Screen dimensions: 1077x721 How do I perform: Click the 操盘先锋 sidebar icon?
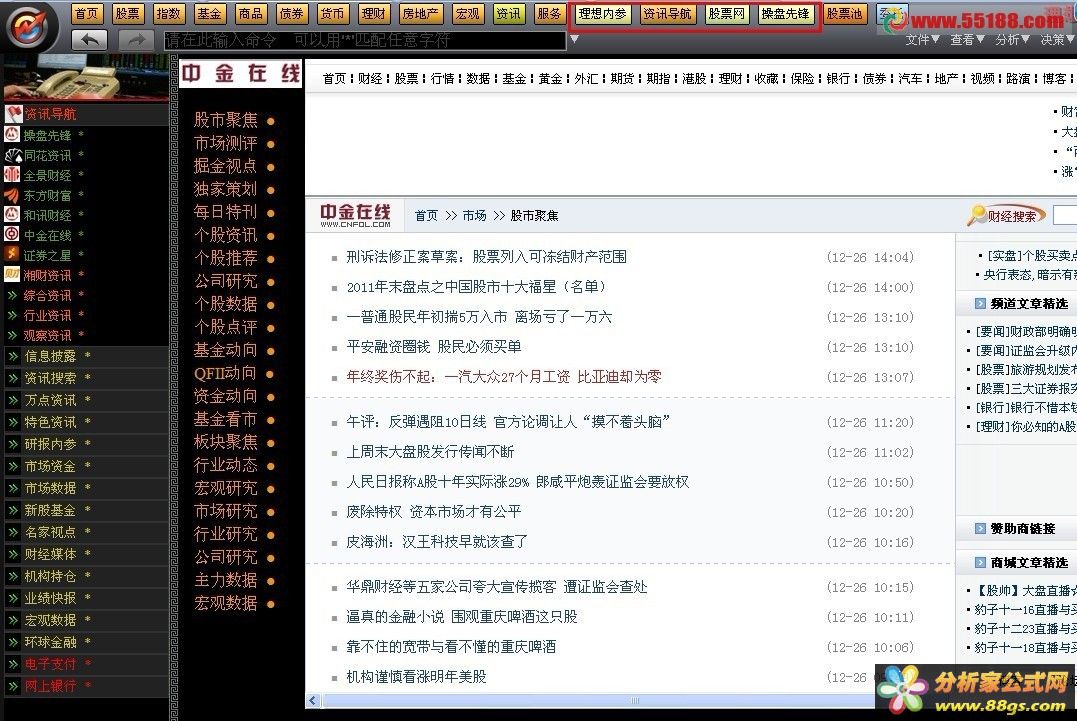click(x=12, y=135)
